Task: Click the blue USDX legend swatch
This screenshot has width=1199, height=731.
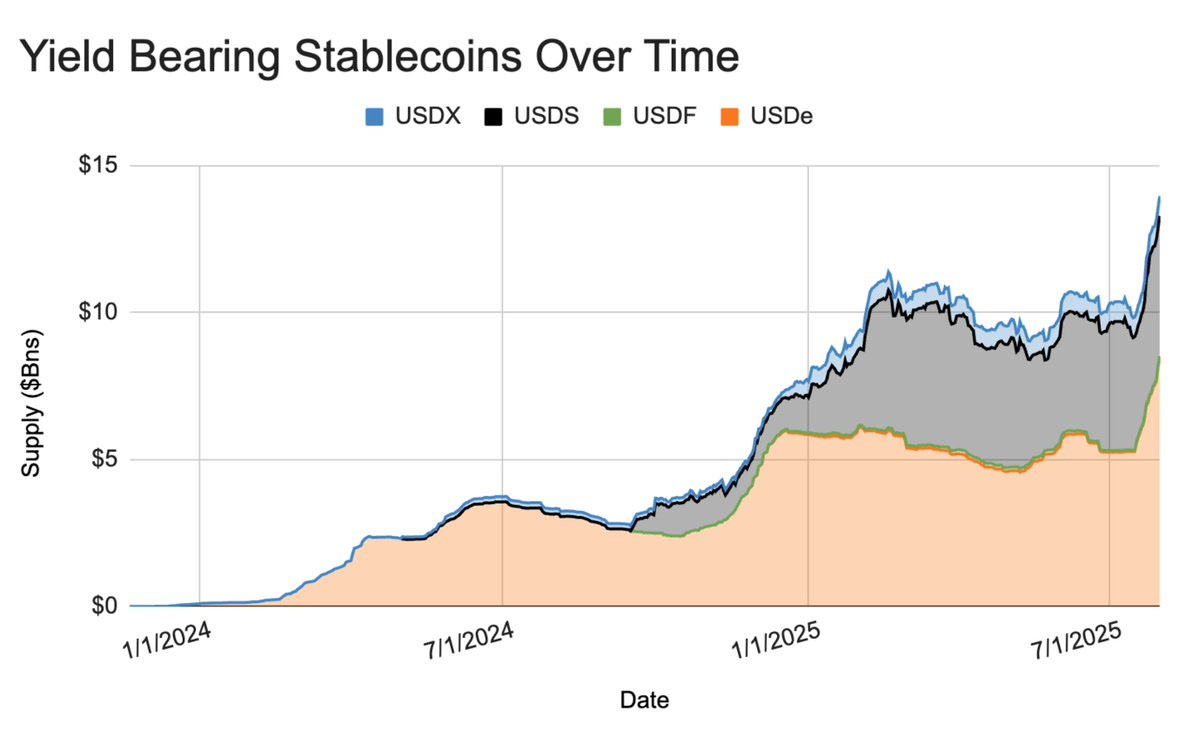Action: click(x=374, y=117)
